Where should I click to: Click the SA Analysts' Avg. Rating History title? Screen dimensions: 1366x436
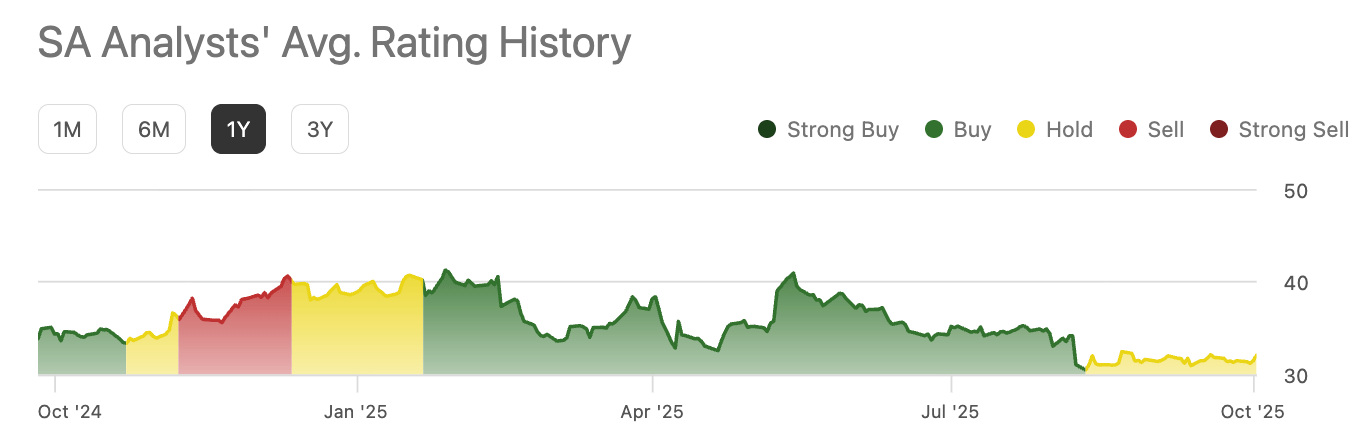click(335, 42)
